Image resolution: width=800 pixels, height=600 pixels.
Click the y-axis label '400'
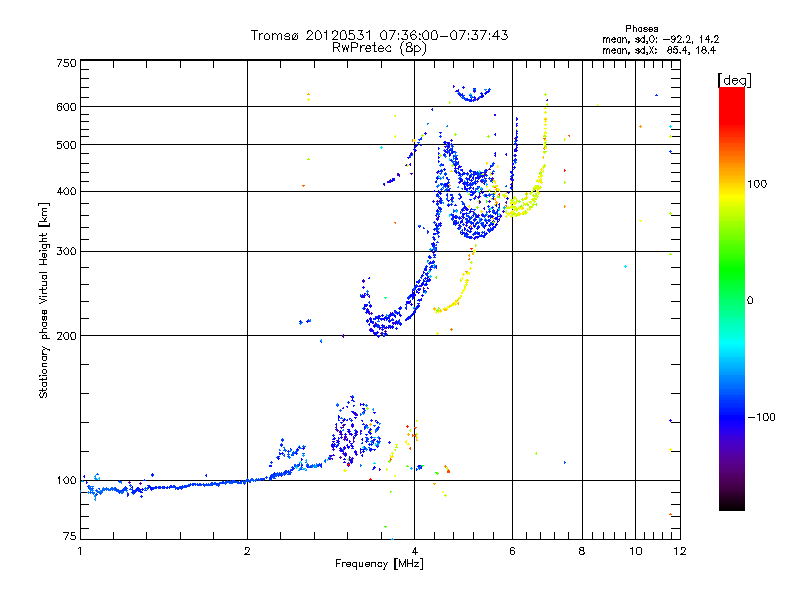(67, 191)
